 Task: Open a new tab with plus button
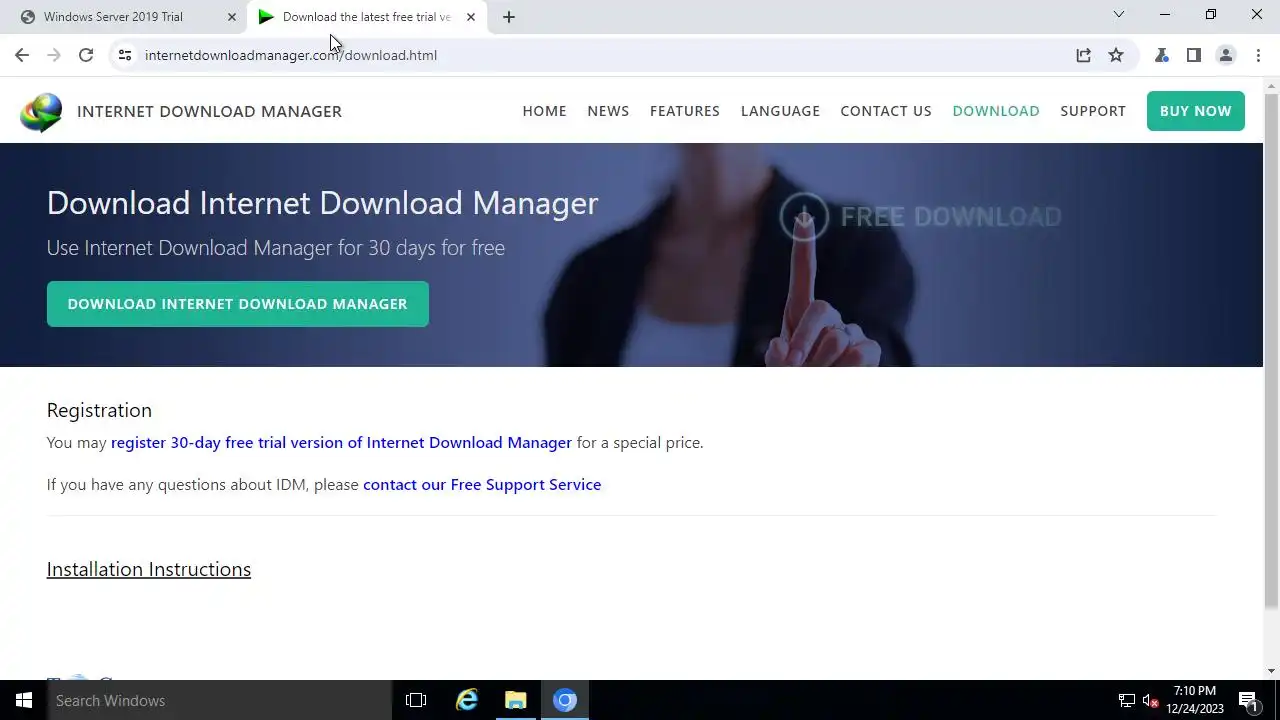(x=508, y=17)
